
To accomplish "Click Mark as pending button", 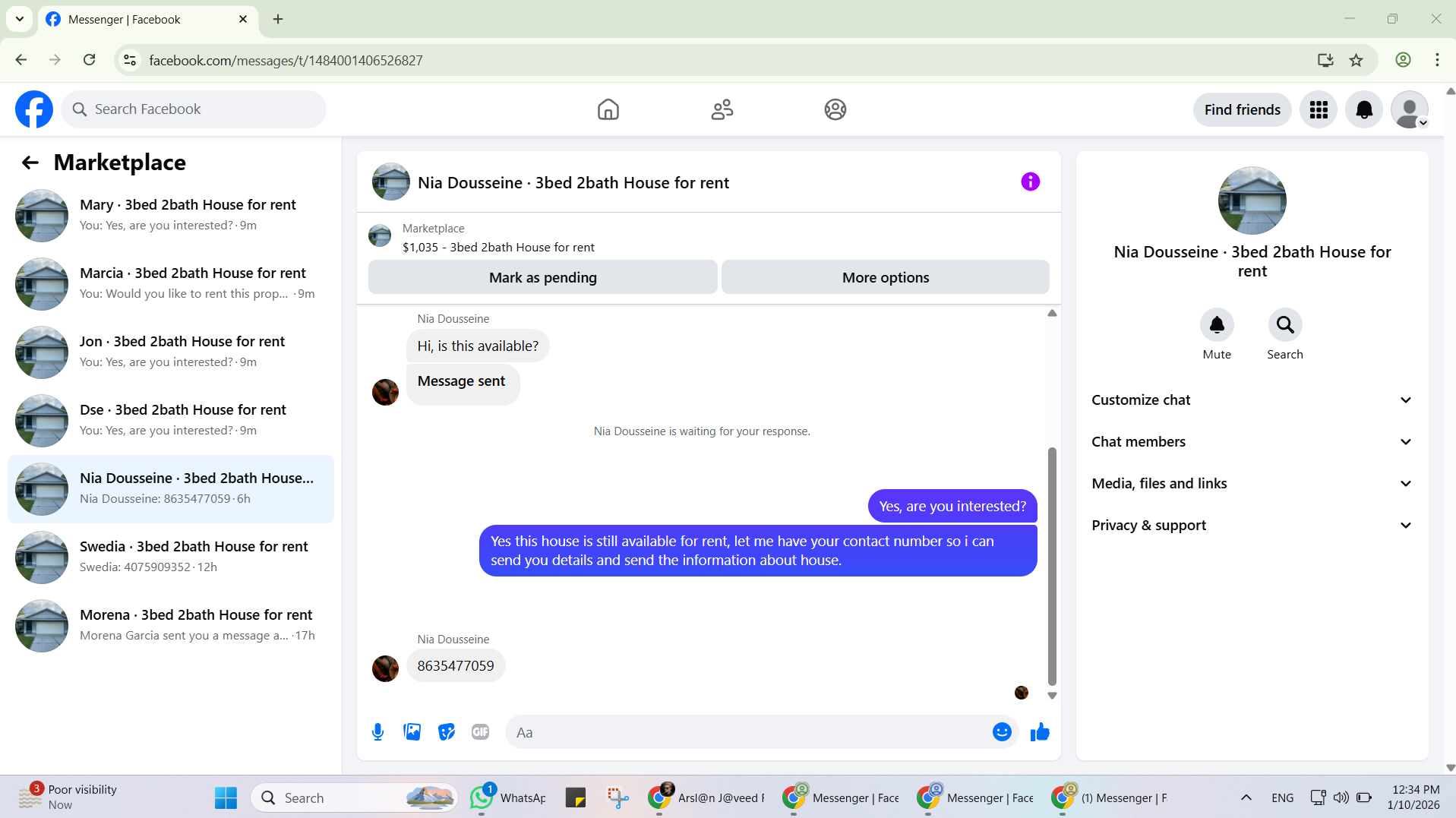I will click(543, 277).
